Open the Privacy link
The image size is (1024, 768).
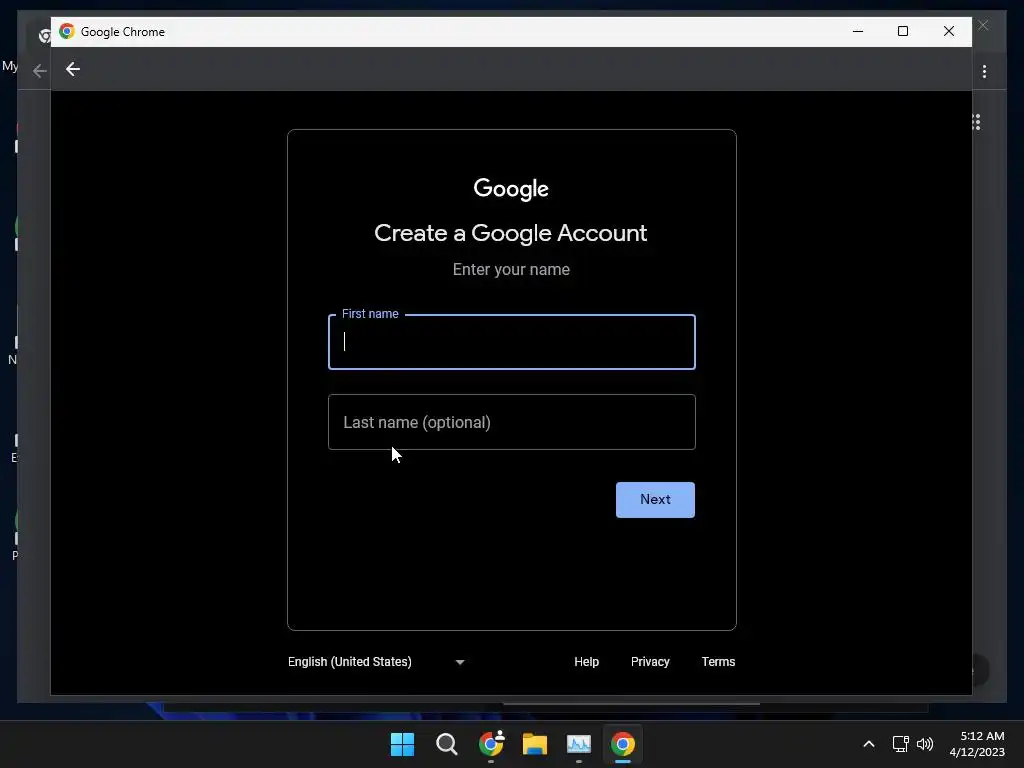[650, 662]
